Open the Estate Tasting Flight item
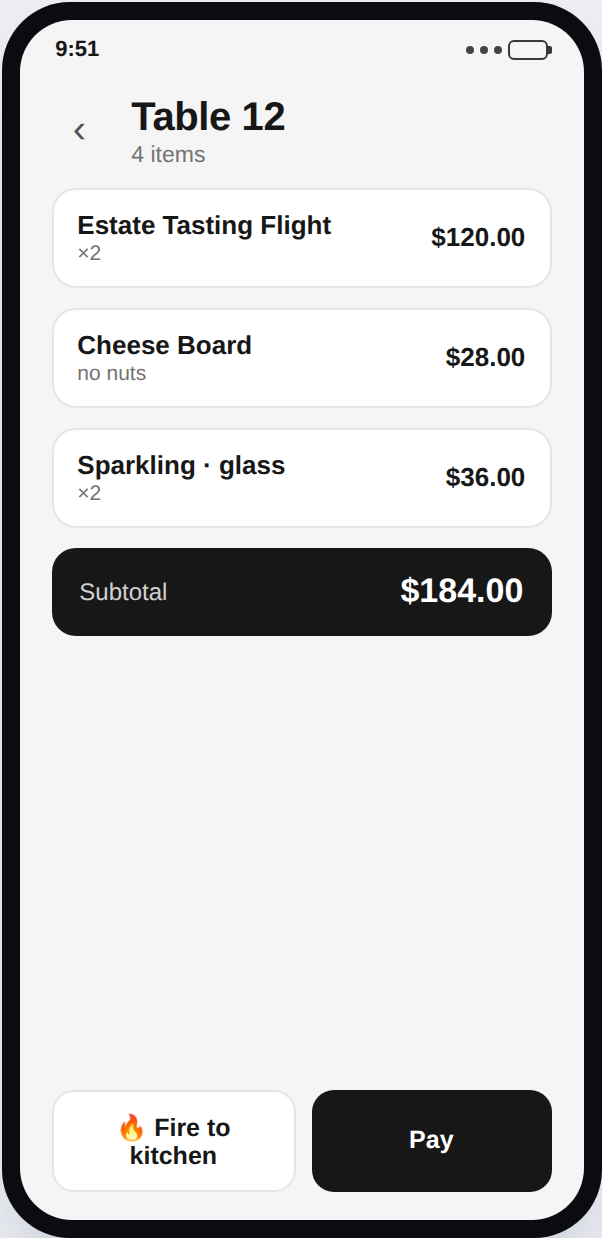 click(x=302, y=238)
